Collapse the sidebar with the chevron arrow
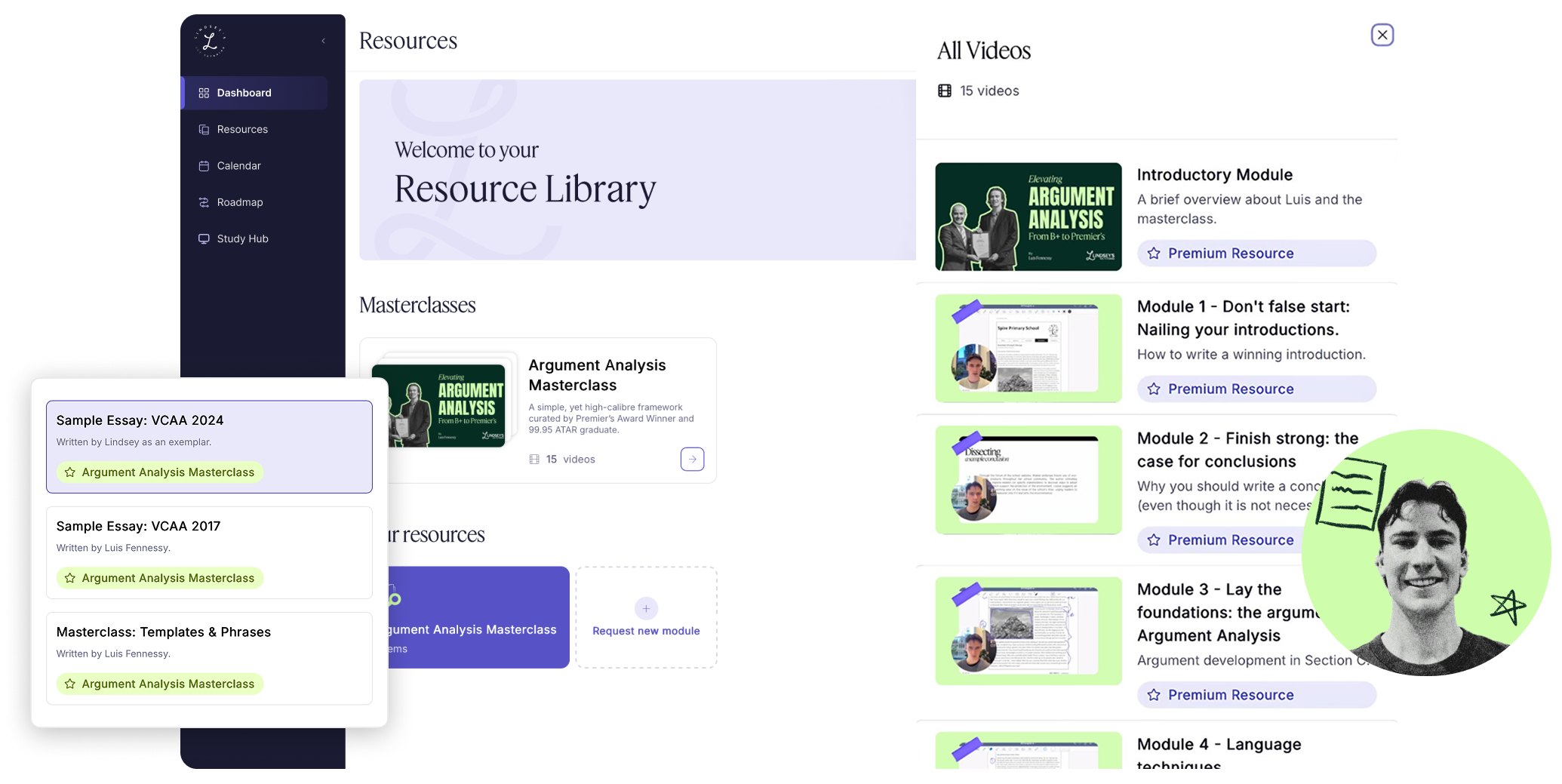The width and height of the screenshot is (1562, 784). tap(324, 41)
